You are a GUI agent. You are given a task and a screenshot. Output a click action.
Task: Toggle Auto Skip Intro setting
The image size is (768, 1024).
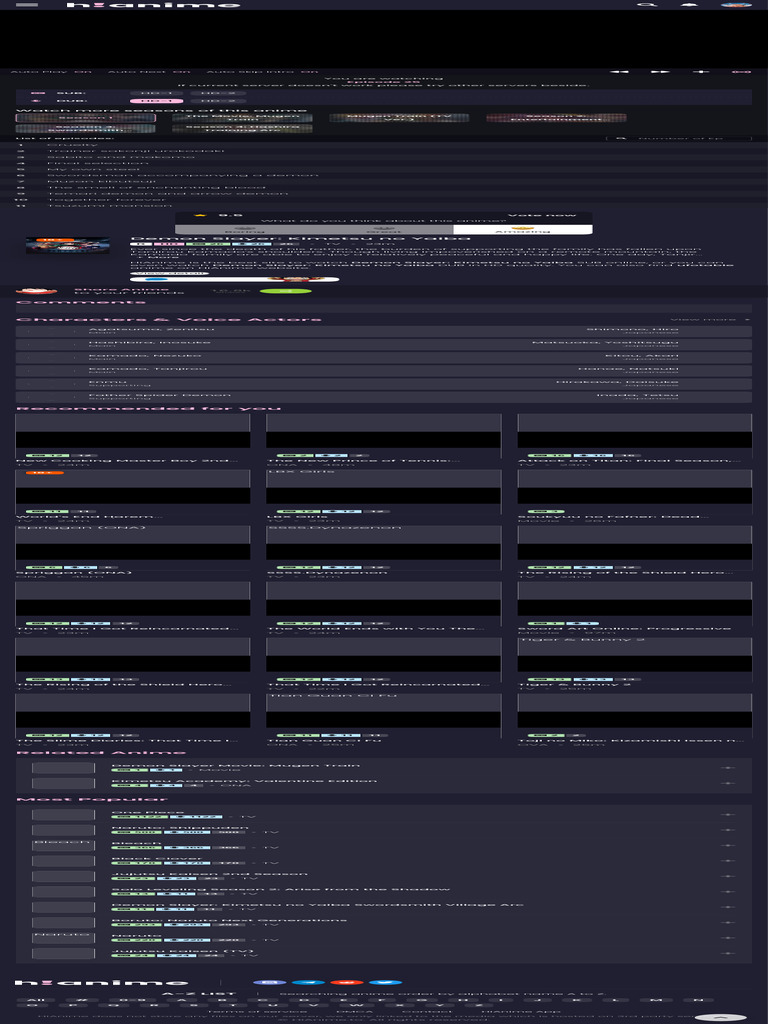[x=263, y=72]
